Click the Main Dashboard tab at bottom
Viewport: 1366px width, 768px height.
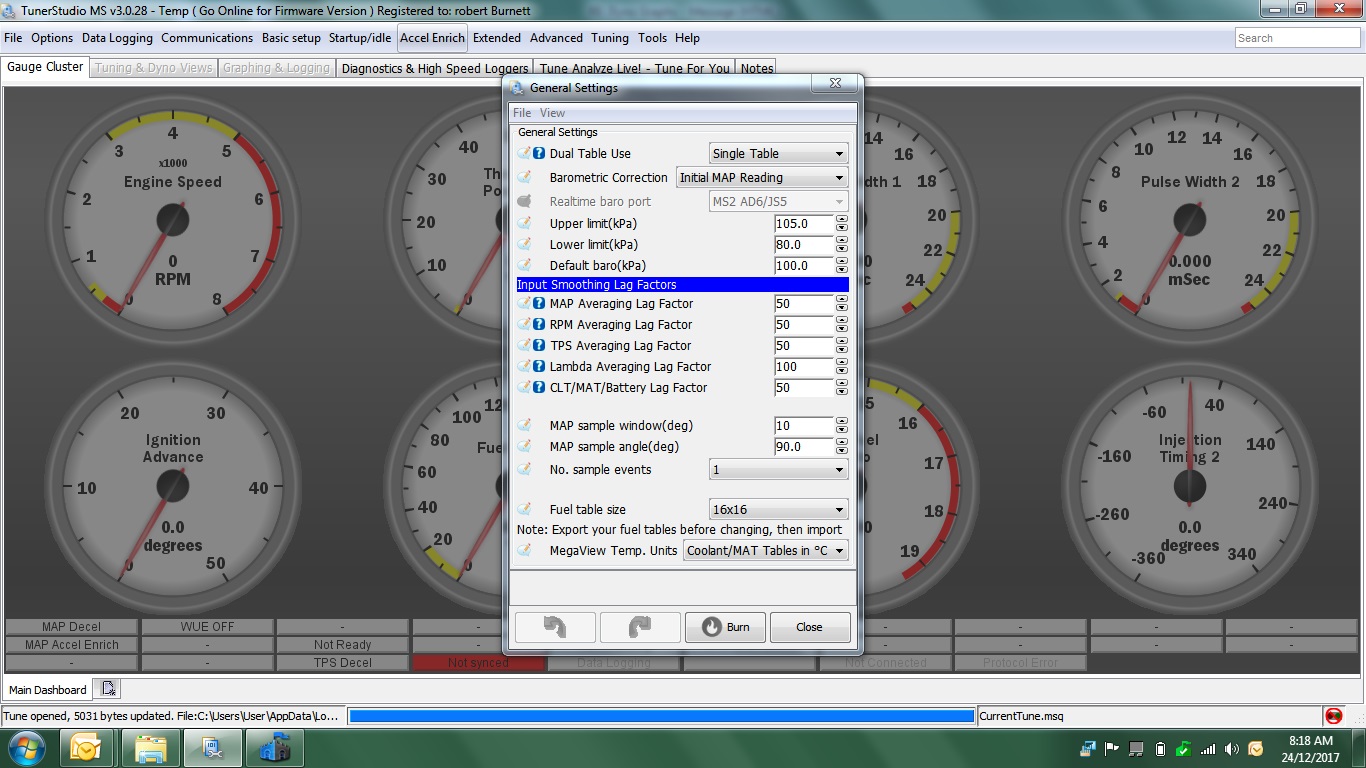(47, 689)
